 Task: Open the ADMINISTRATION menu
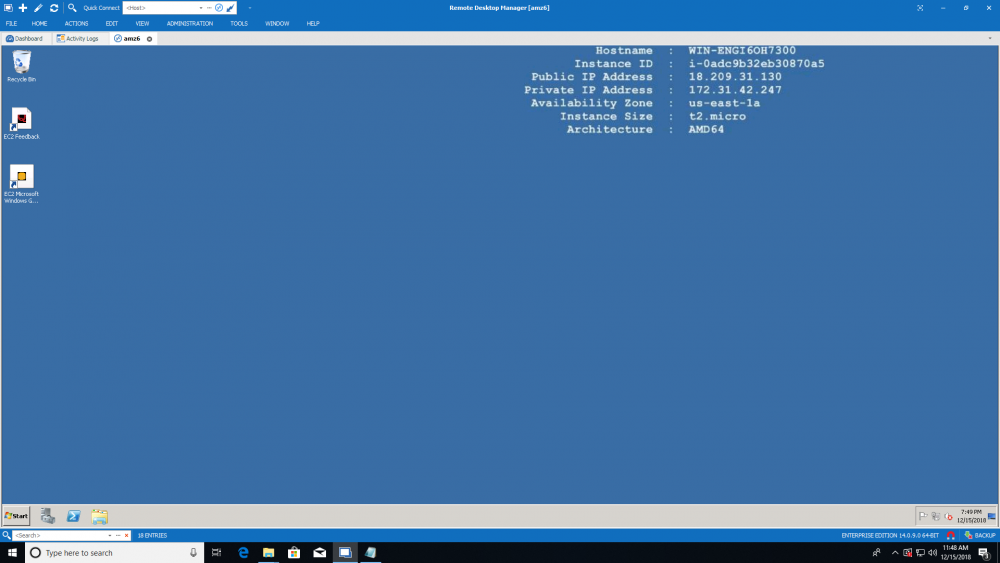[189, 23]
